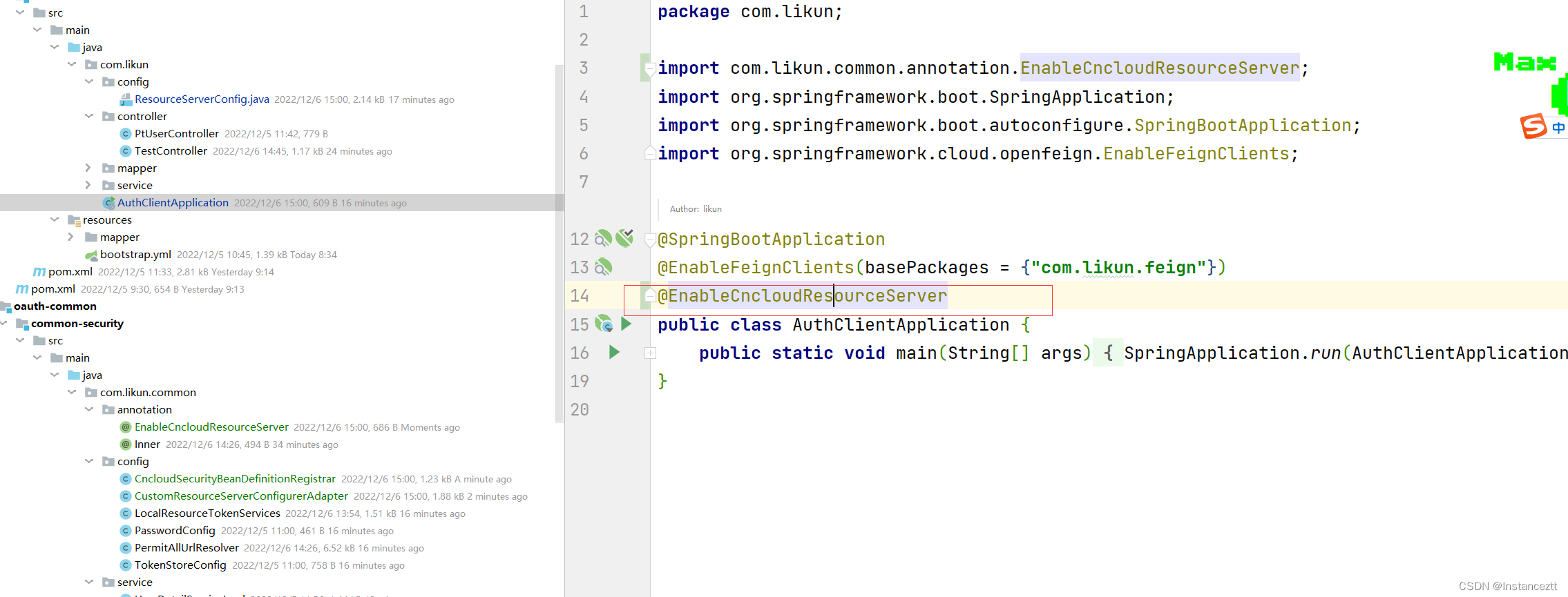Select AuthClientApplication in the project tree
This screenshot has width=1568, height=597.
173,202
